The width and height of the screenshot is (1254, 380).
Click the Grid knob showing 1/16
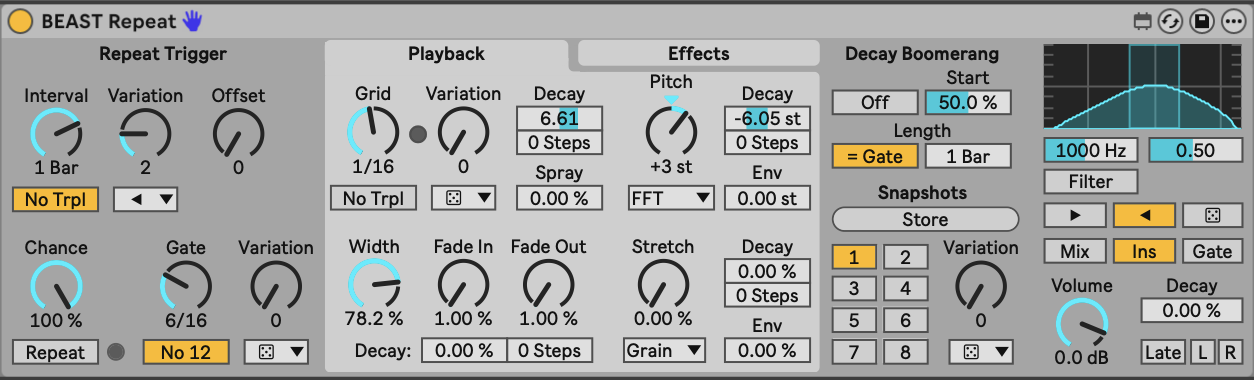tap(372, 131)
